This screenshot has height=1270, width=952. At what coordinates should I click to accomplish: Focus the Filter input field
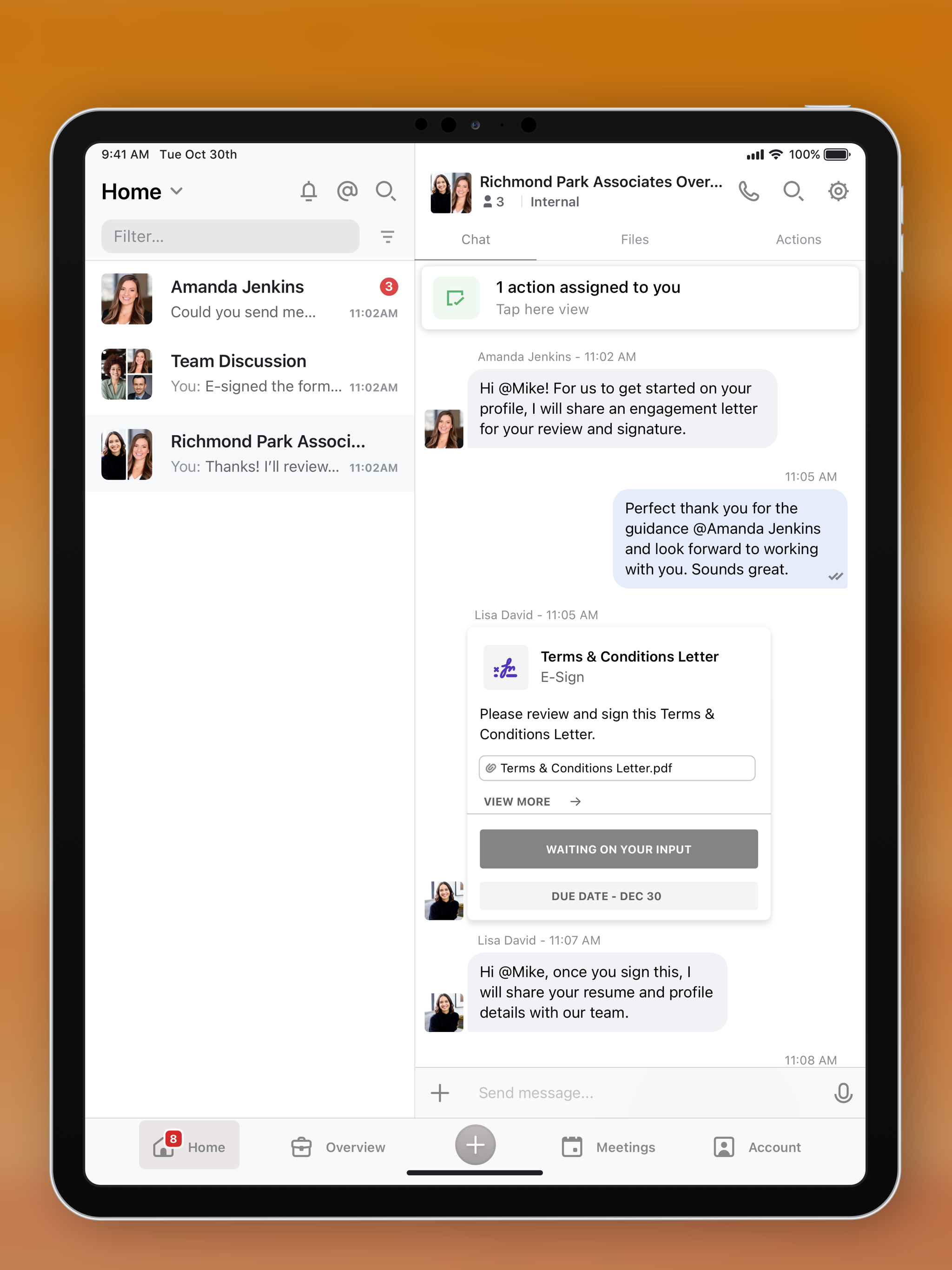pyautogui.click(x=230, y=237)
